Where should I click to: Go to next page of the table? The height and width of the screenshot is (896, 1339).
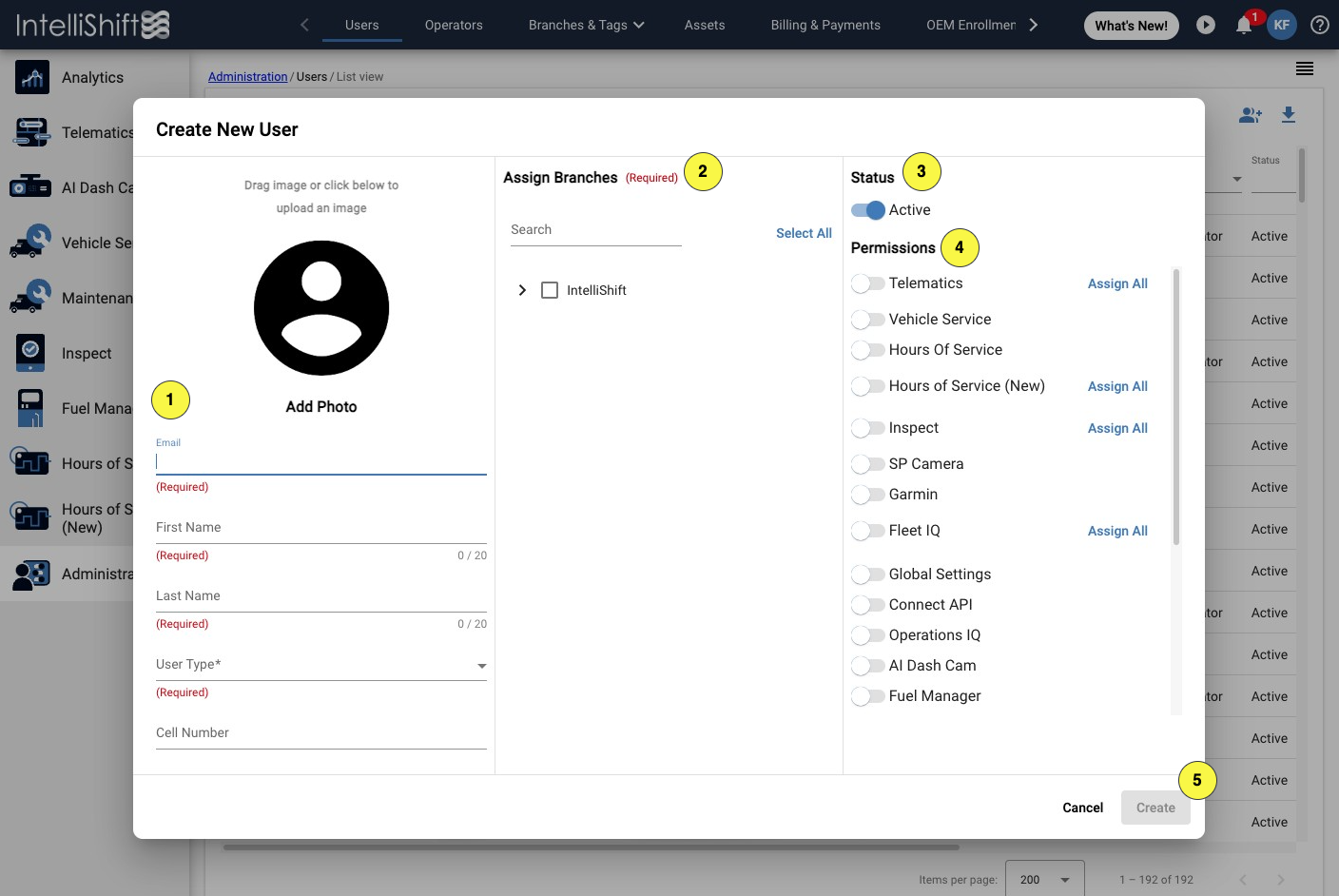click(x=1281, y=880)
